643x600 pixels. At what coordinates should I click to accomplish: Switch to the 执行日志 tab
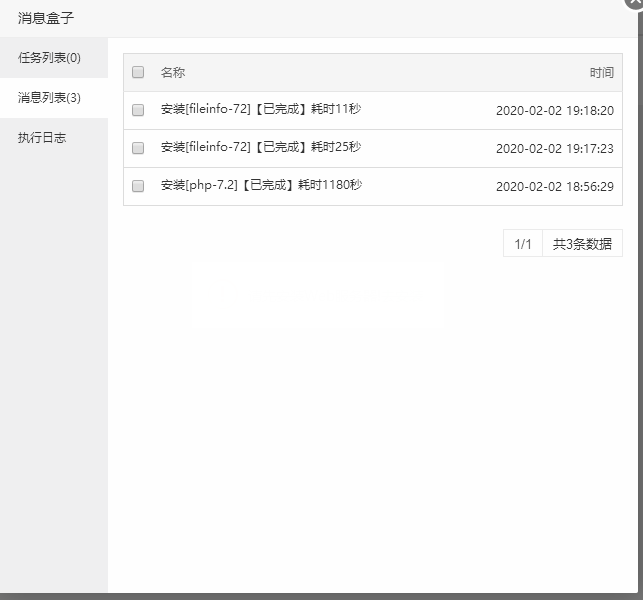coord(54,138)
